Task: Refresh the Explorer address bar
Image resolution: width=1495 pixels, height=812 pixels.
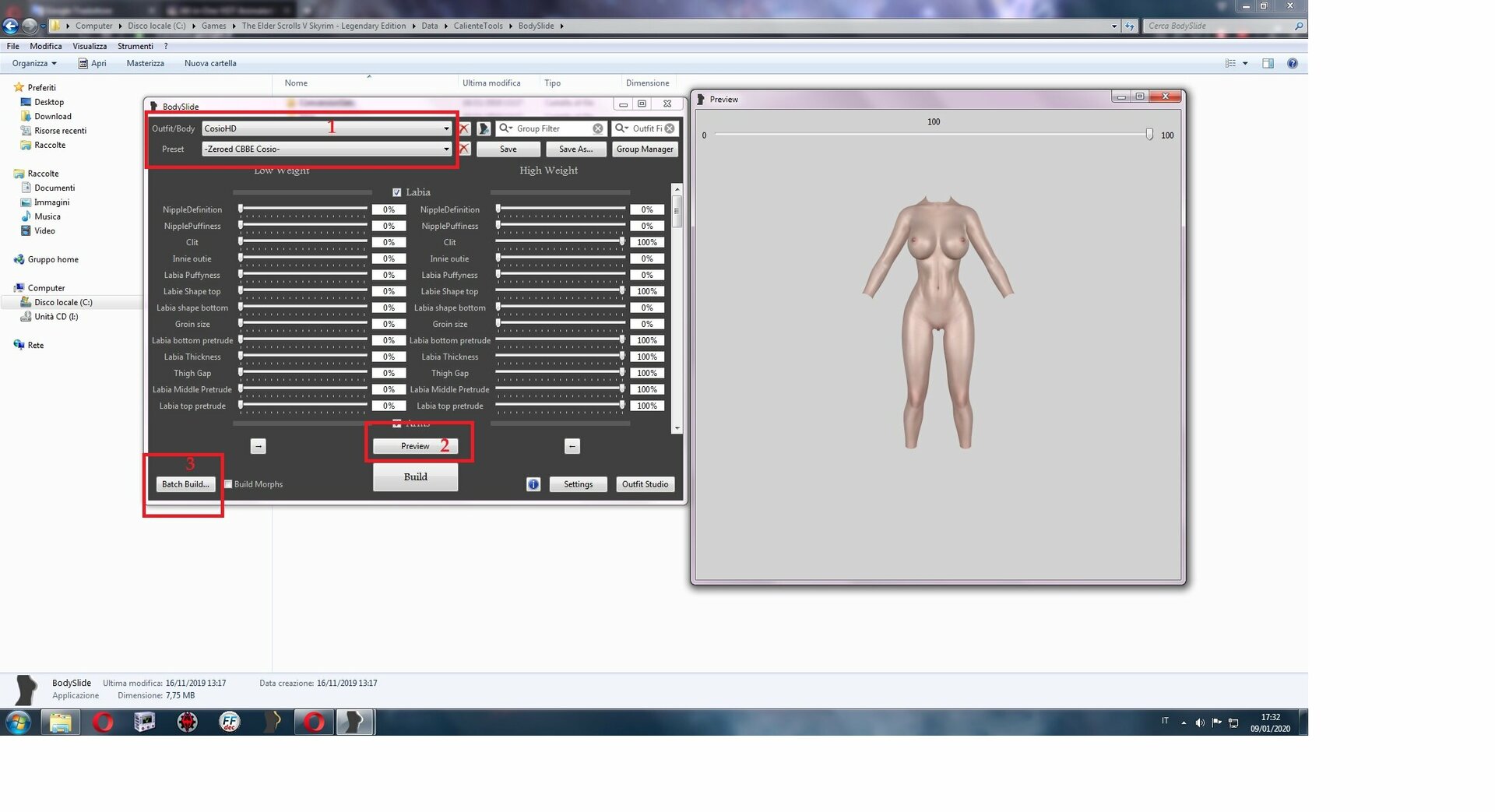Action: click(x=1130, y=26)
